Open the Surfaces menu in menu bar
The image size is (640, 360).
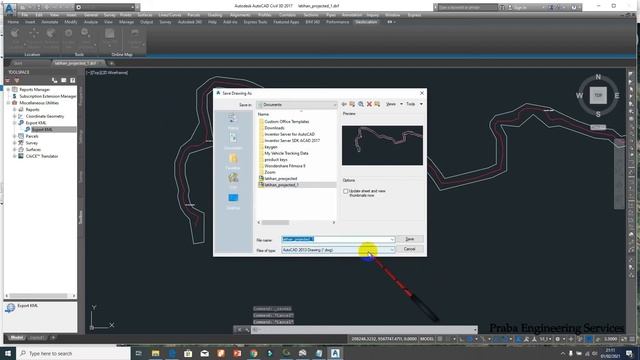click(x=145, y=15)
